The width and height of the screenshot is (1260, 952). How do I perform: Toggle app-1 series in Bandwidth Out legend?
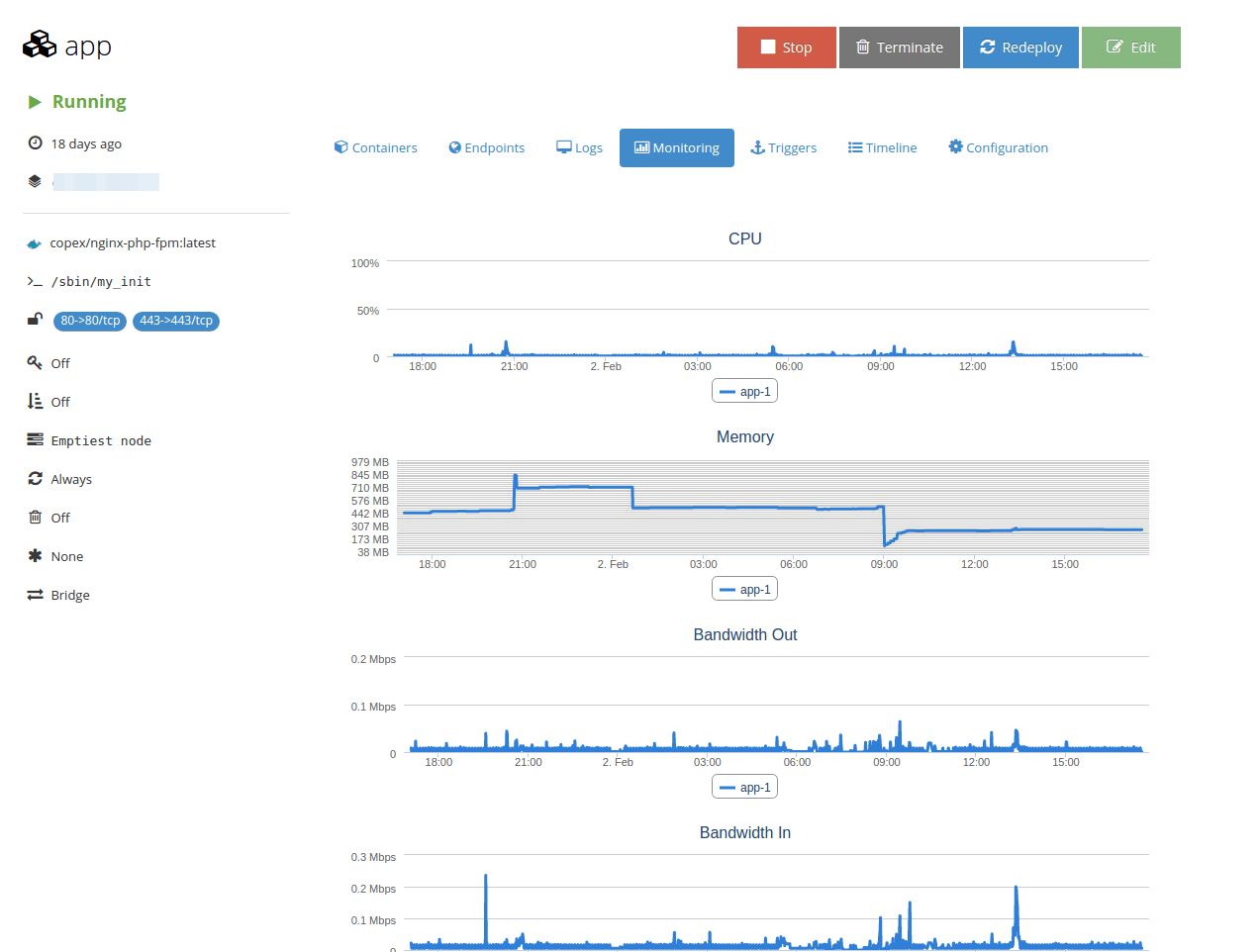point(744,787)
